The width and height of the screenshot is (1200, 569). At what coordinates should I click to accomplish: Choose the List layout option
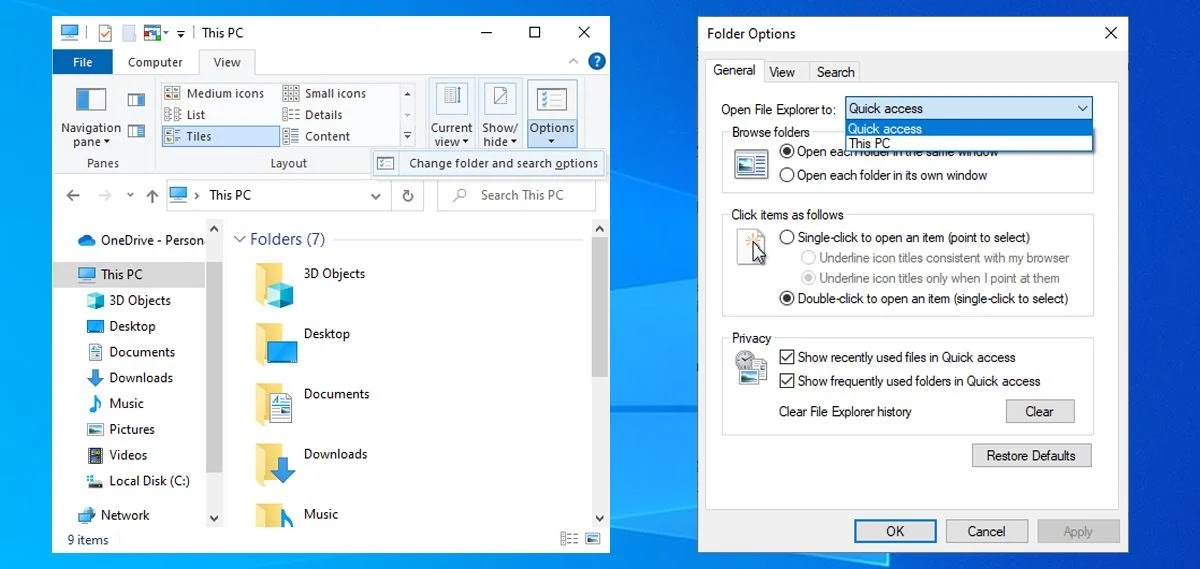186,115
